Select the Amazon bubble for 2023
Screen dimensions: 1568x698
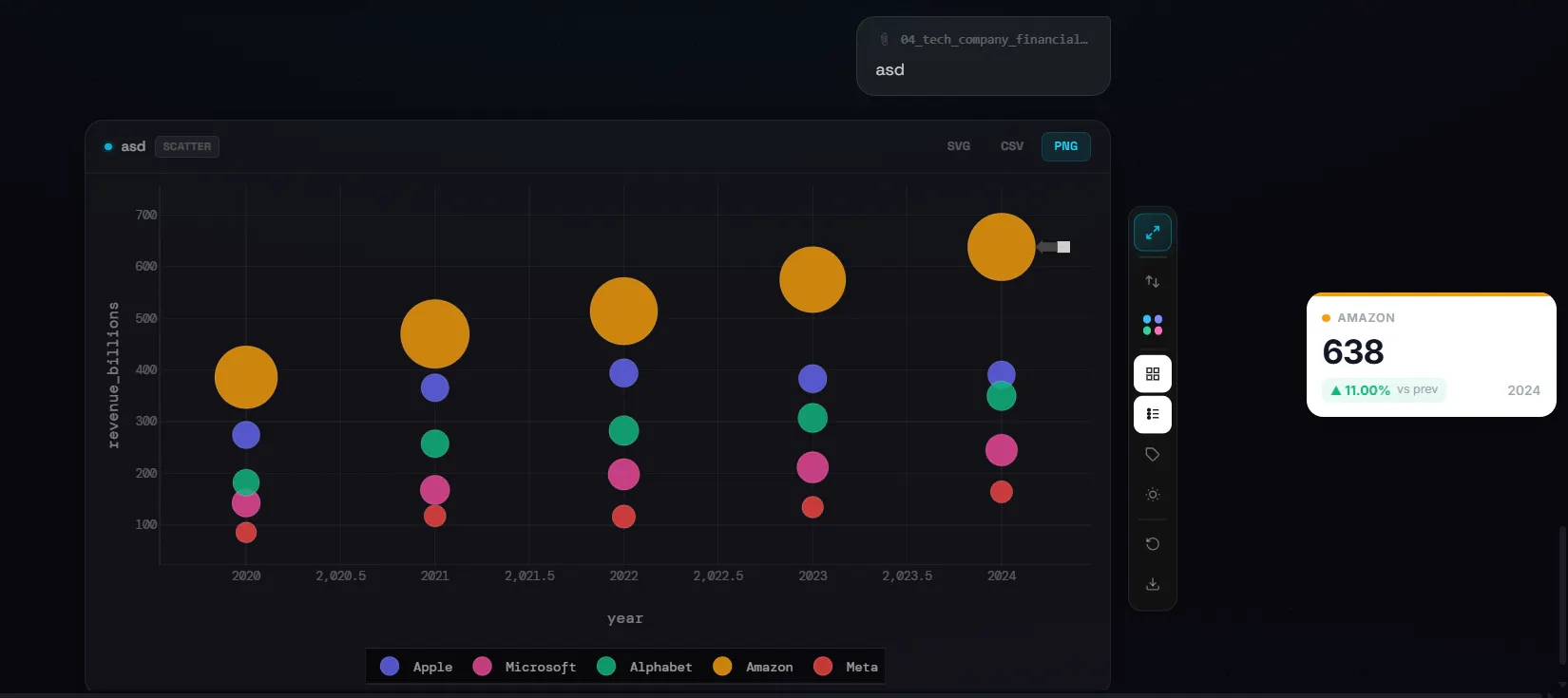(x=813, y=279)
